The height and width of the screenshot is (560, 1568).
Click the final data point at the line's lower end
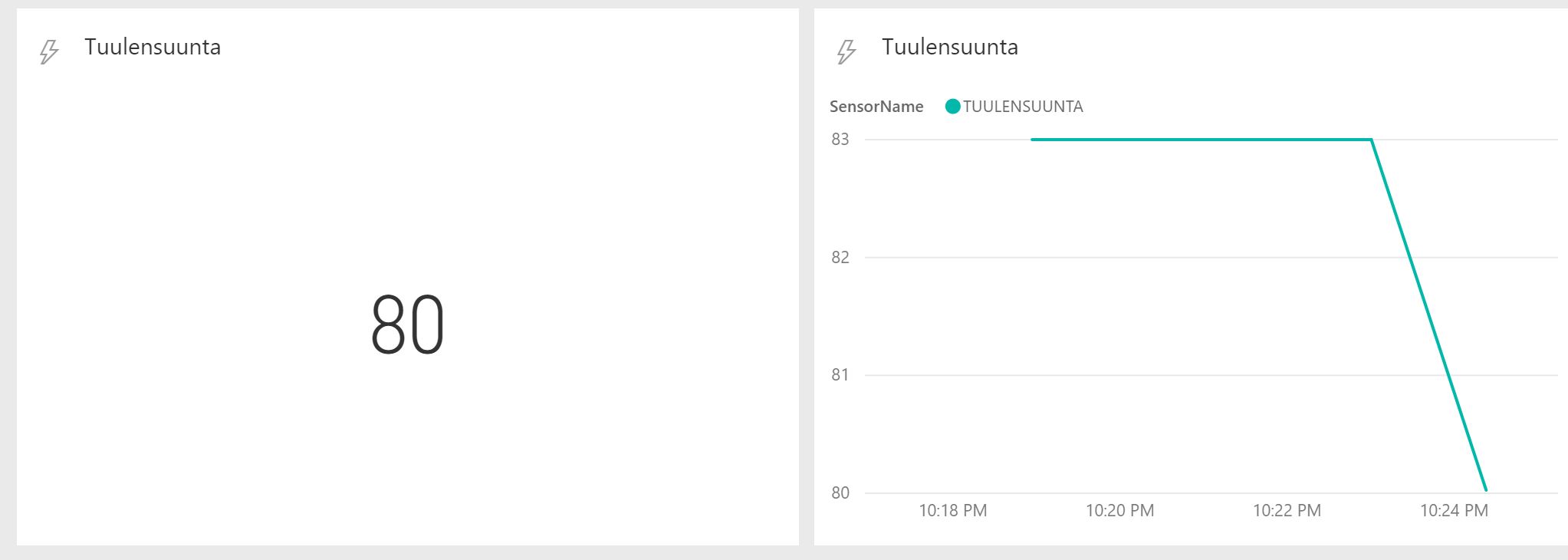1486,489
